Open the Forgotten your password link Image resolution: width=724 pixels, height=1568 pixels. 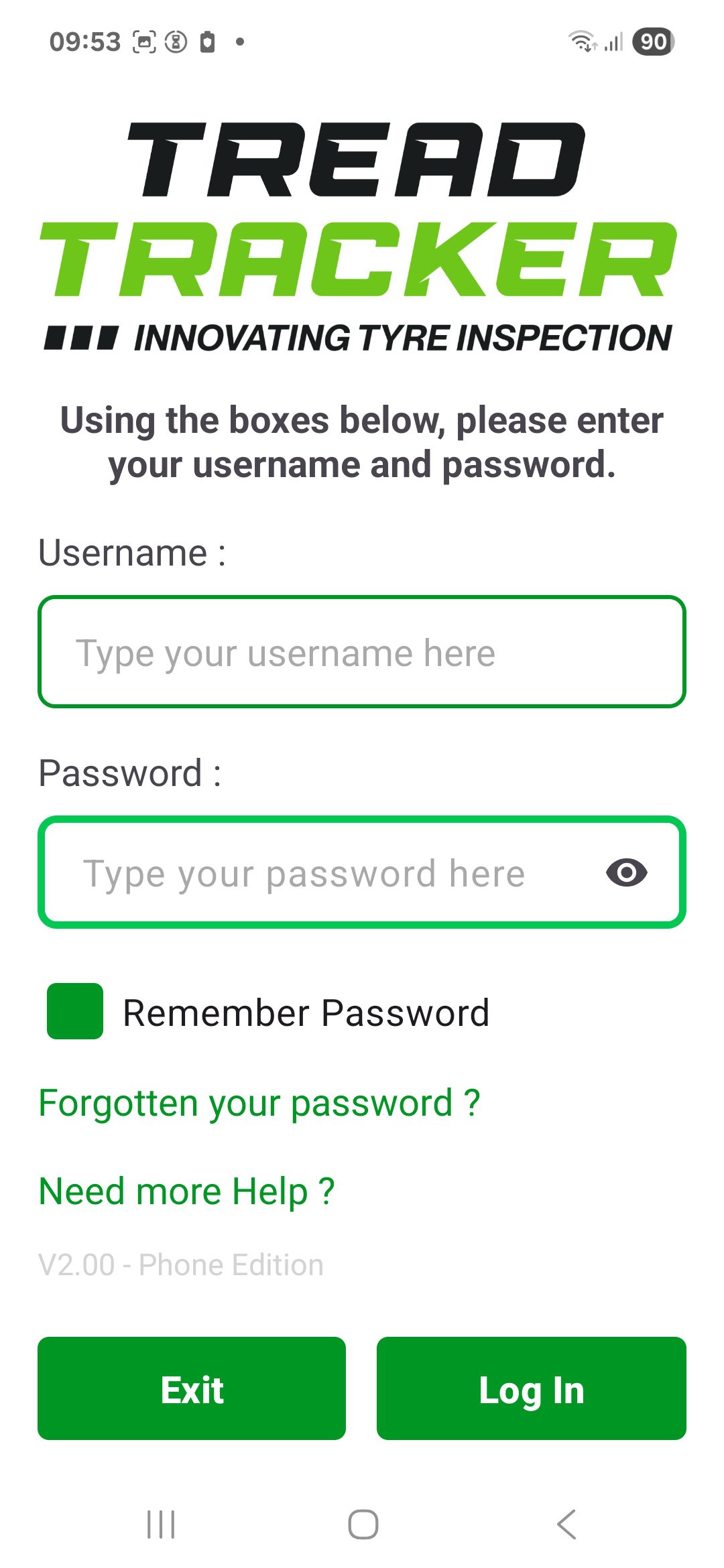pyautogui.click(x=259, y=1103)
